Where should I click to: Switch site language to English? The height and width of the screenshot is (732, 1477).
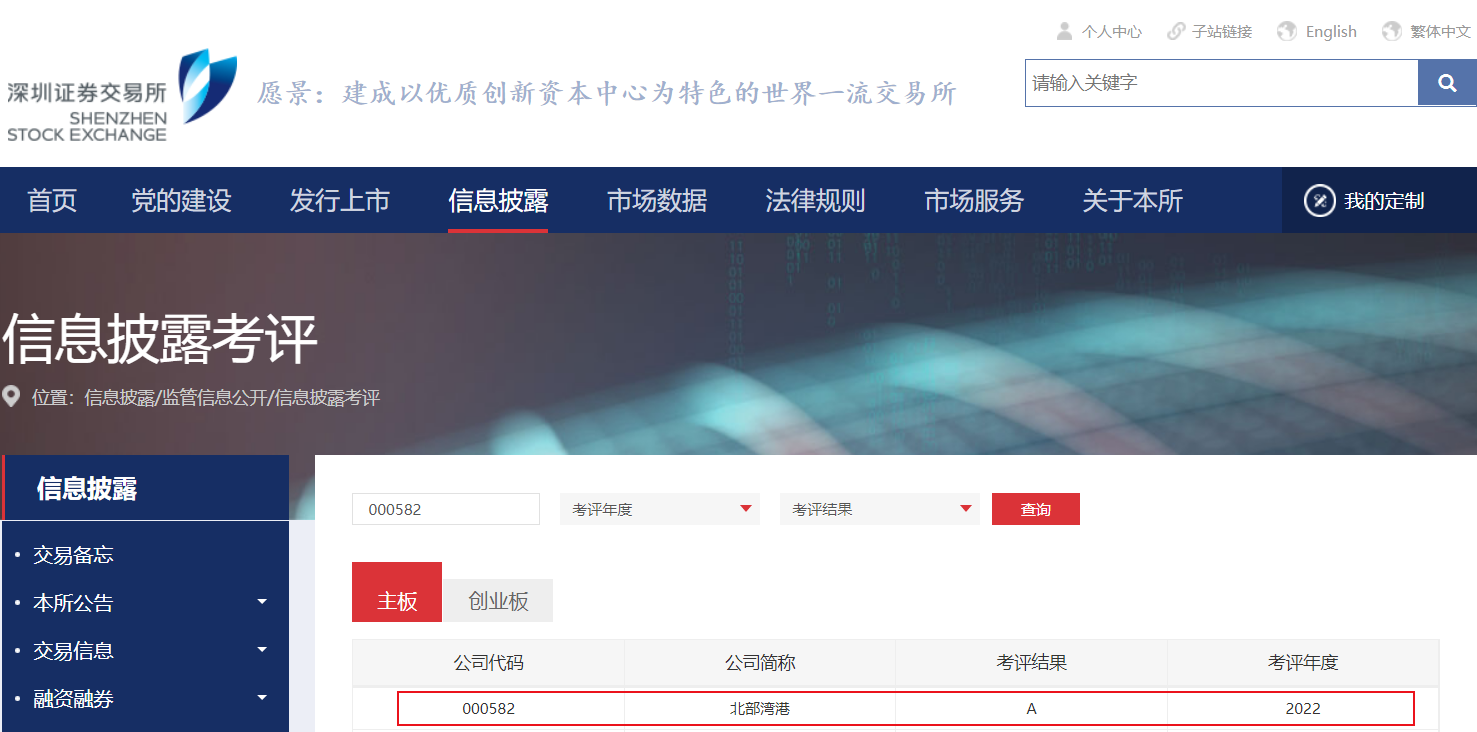(1331, 32)
